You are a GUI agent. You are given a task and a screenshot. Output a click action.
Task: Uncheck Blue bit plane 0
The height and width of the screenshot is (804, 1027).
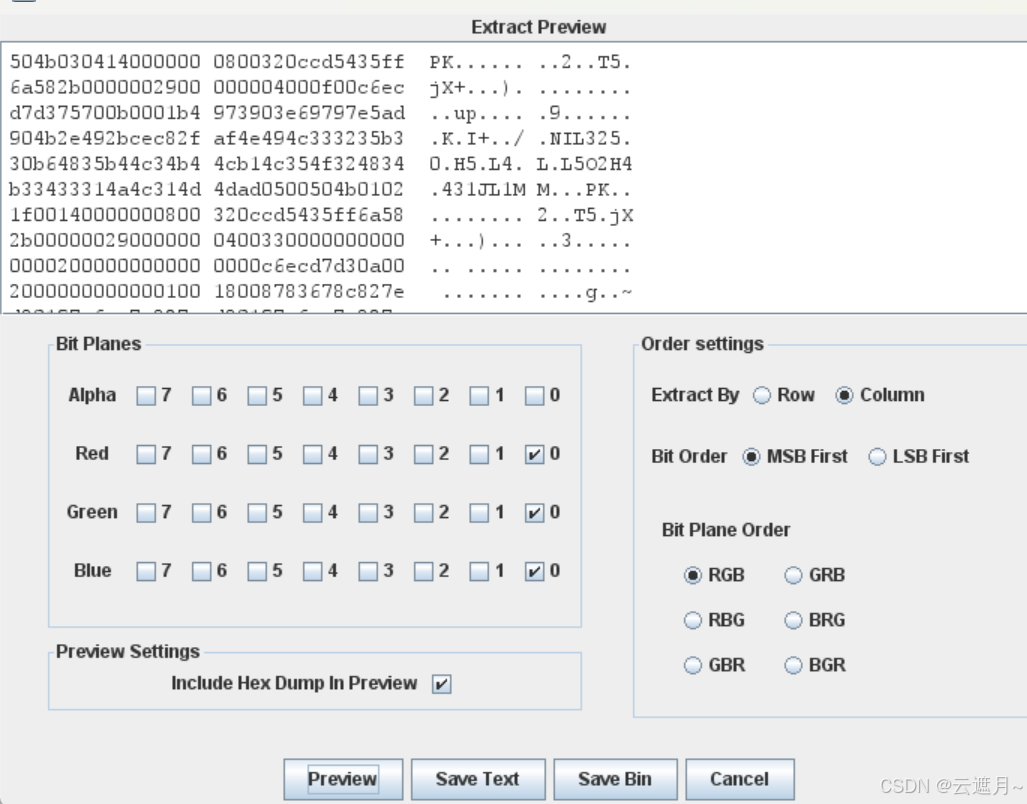(x=534, y=571)
